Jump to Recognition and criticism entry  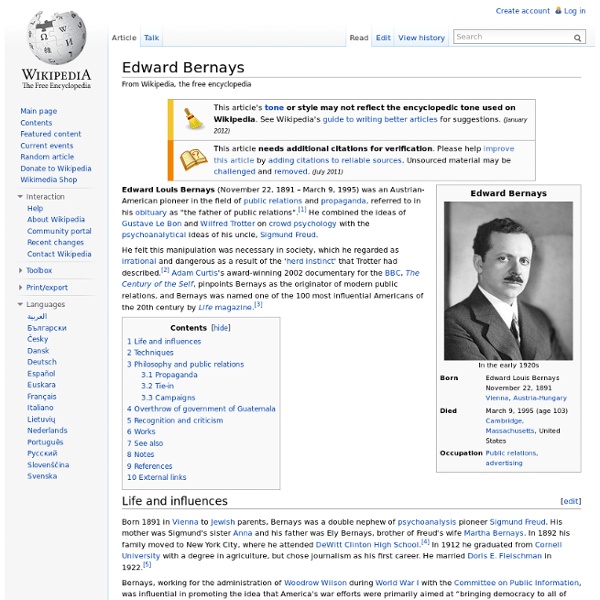click(x=175, y=420)
